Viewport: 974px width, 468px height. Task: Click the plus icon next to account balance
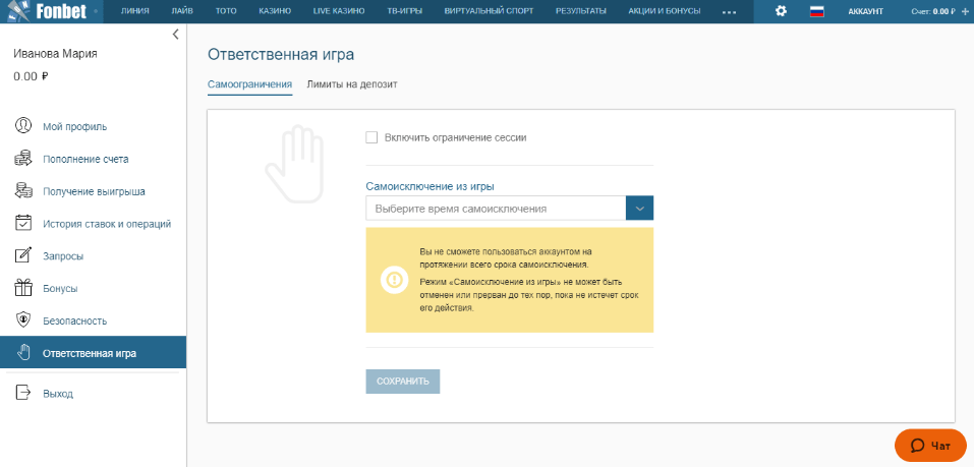pyautogui.click(x=964, y=11)
